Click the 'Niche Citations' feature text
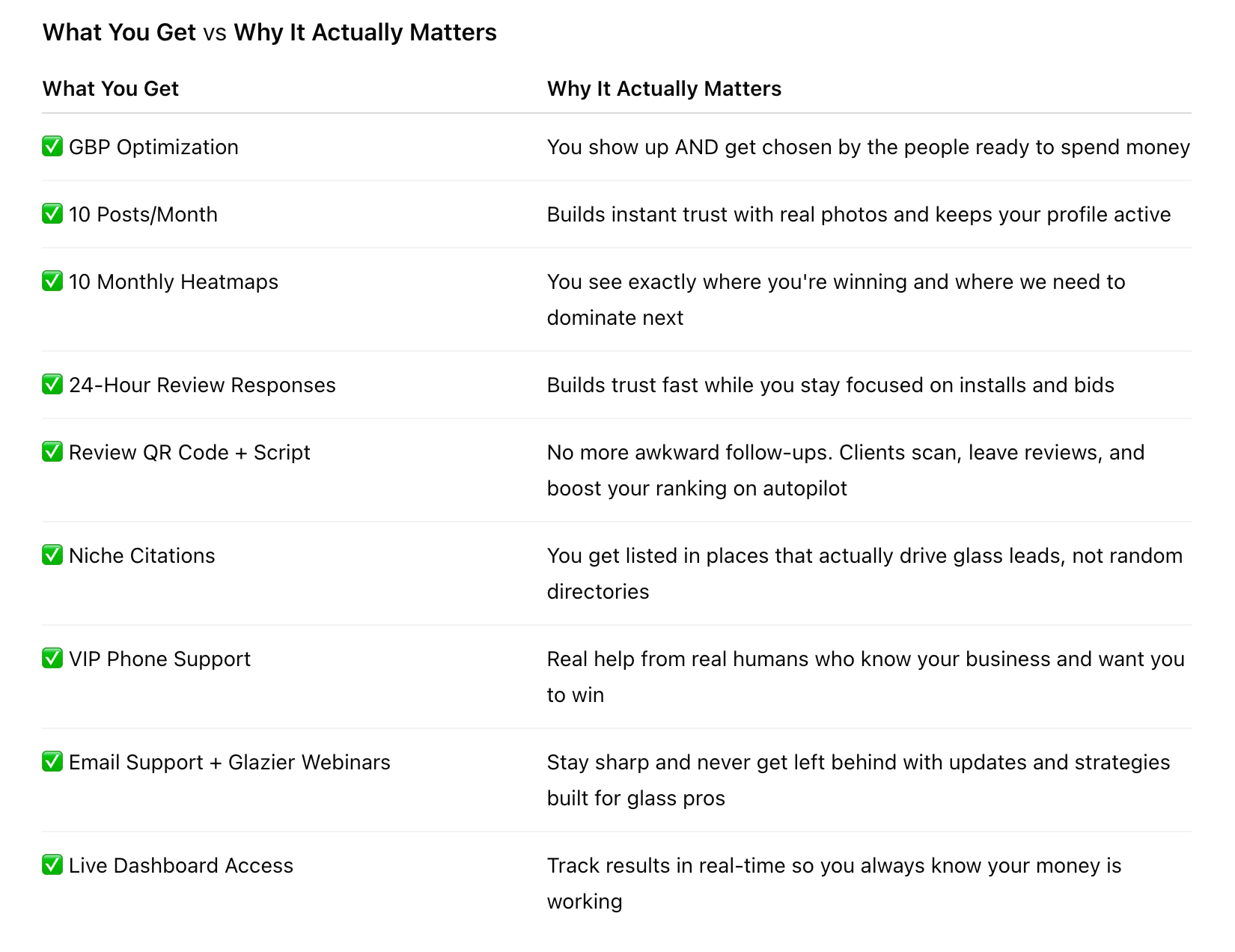Screen dimensions: 1235x952 (x=142, y=555)
